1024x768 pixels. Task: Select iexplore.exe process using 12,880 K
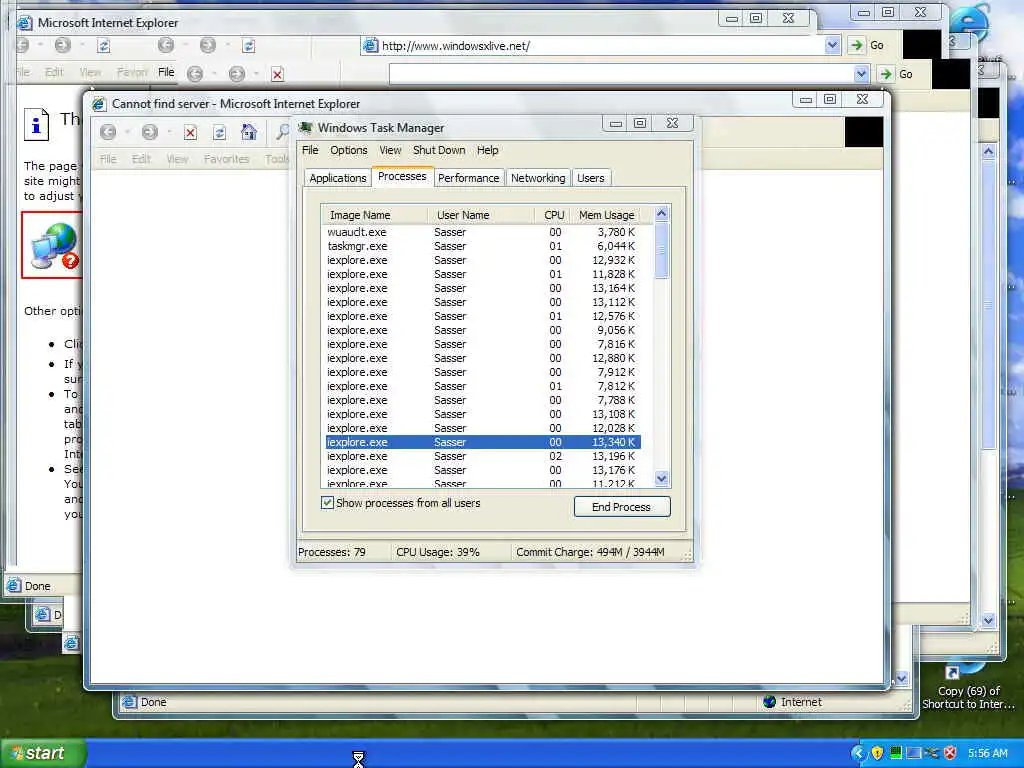483,358
